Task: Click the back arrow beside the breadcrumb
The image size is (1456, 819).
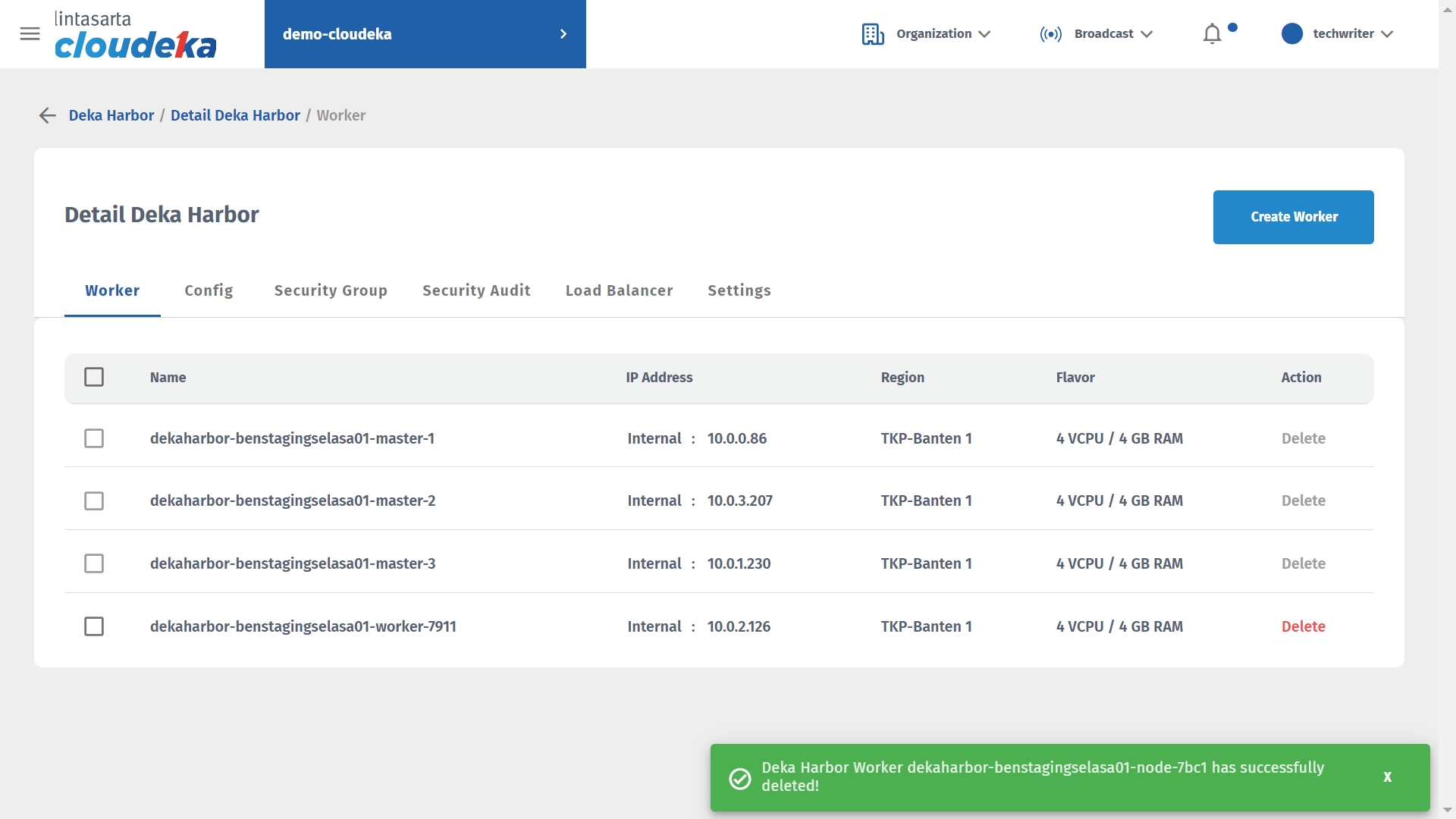Action: tap(47, 115)
